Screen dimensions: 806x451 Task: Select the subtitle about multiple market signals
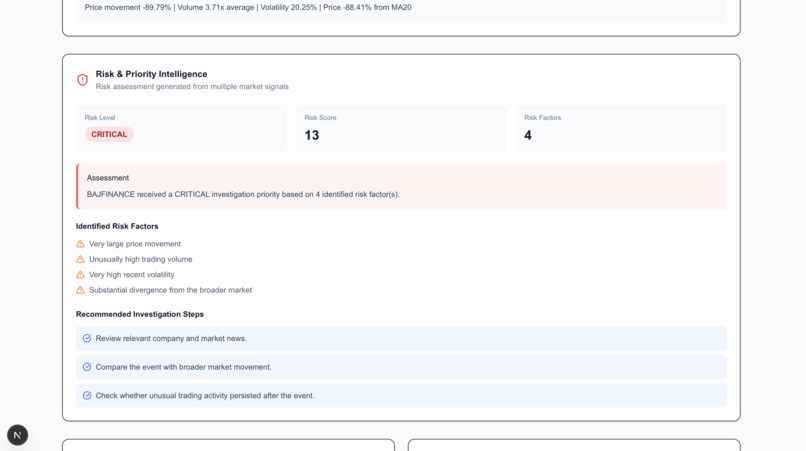(192, 86)
